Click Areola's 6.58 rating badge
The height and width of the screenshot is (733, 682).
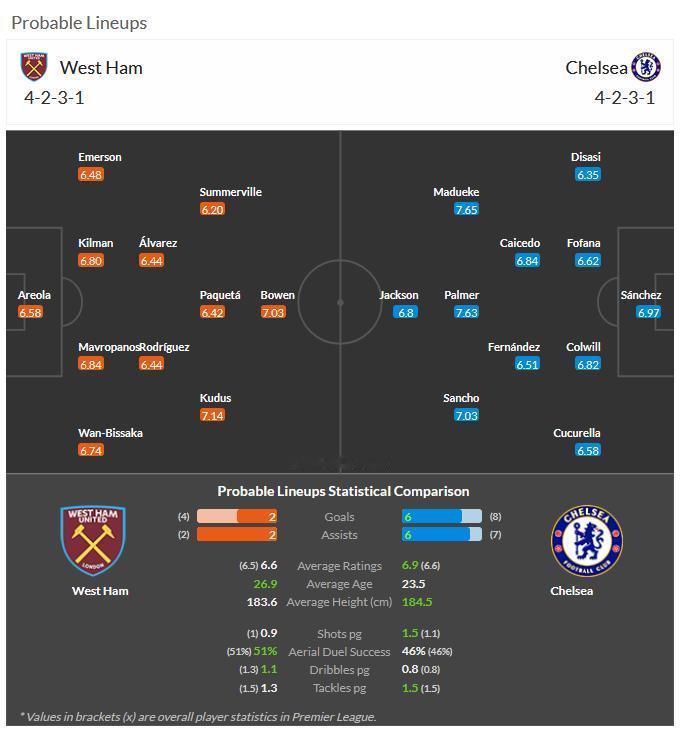pos(30,312)
